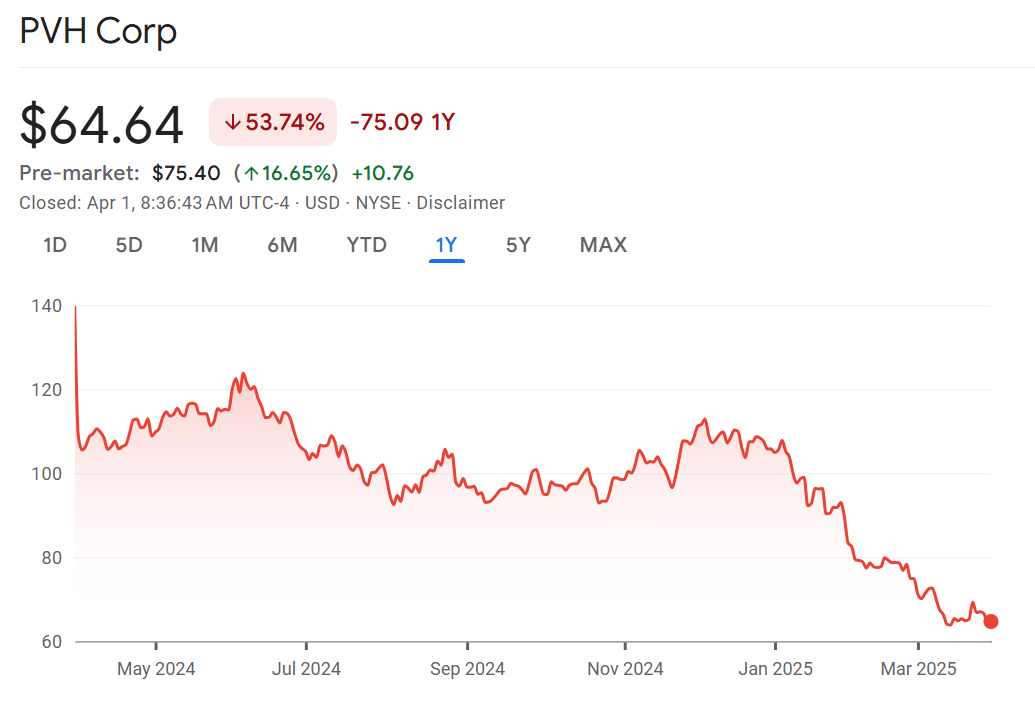Switch to the 1D time range
Image resolution: width=1035 pixels, height=706 pixels.
(x=55, y=245)
